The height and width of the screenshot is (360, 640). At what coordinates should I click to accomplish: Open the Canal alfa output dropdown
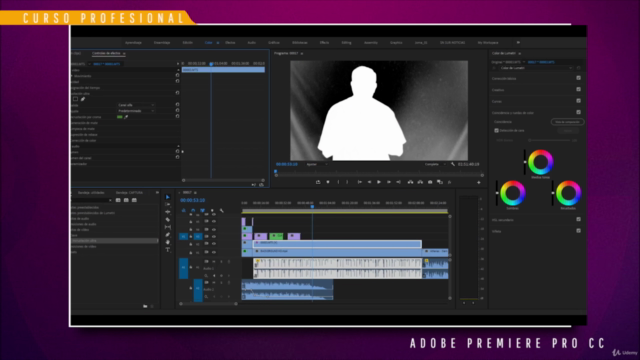click(136, 105)
